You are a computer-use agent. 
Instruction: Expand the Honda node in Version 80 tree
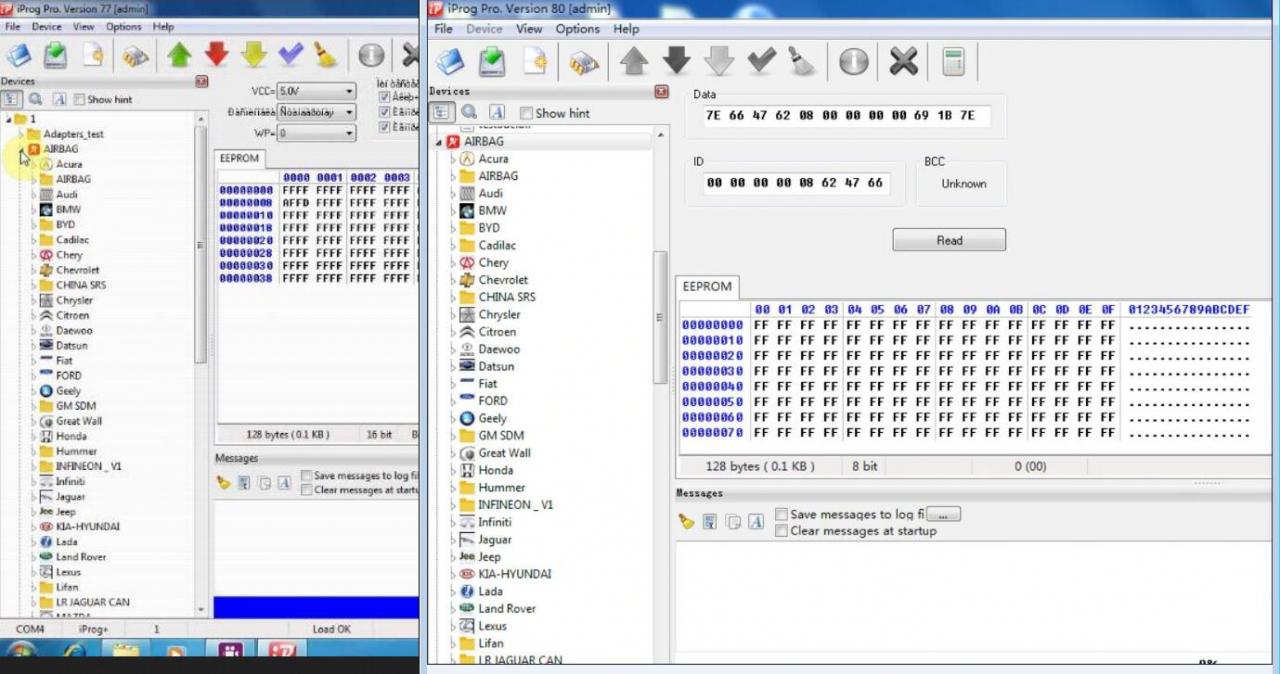point(452,470)
